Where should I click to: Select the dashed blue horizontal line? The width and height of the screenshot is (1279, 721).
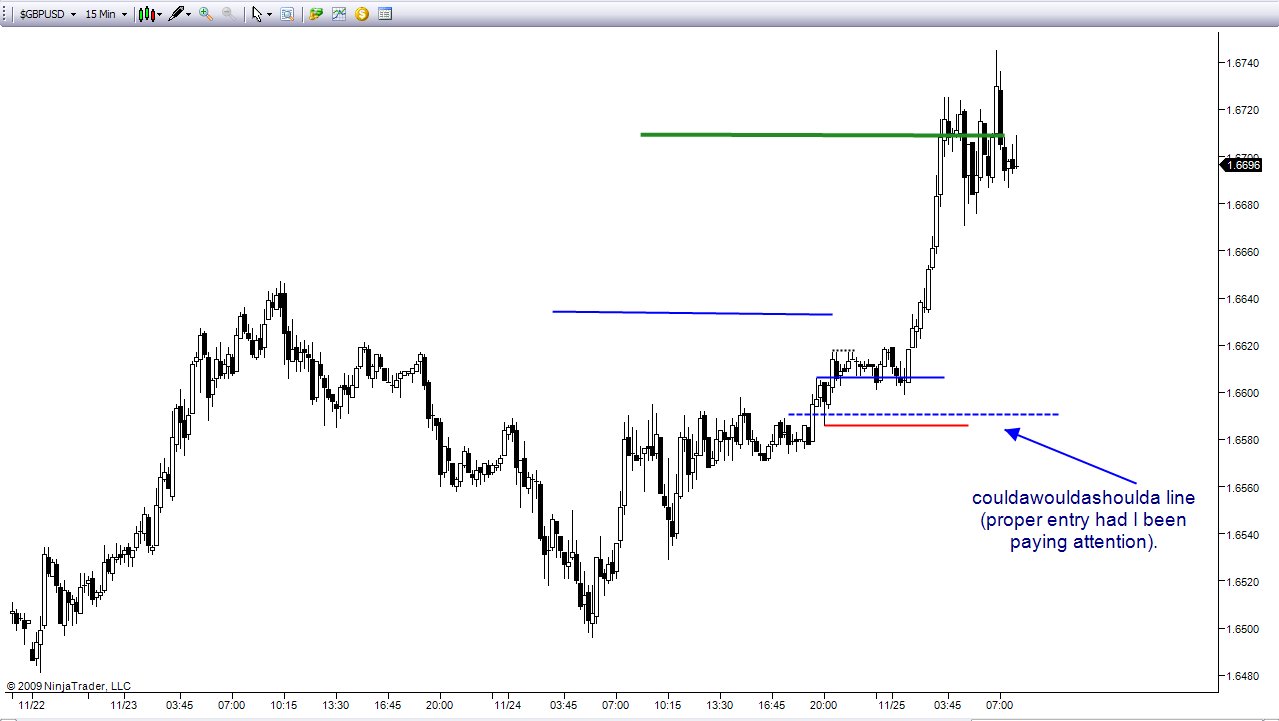pyautogui.click(x=923, y=414)
